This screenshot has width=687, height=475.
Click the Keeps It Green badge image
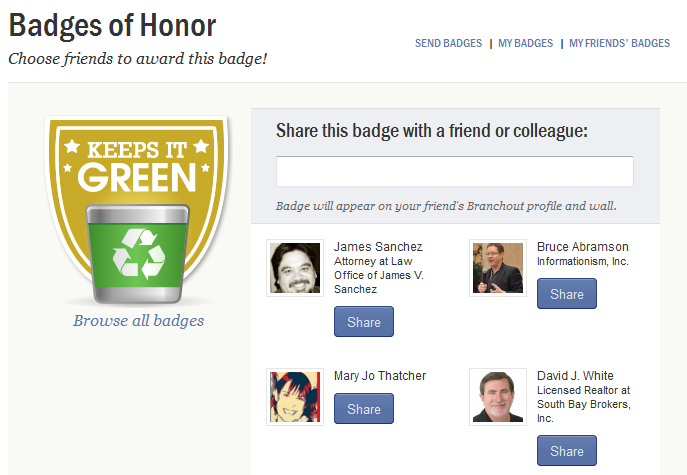point(137,211)
